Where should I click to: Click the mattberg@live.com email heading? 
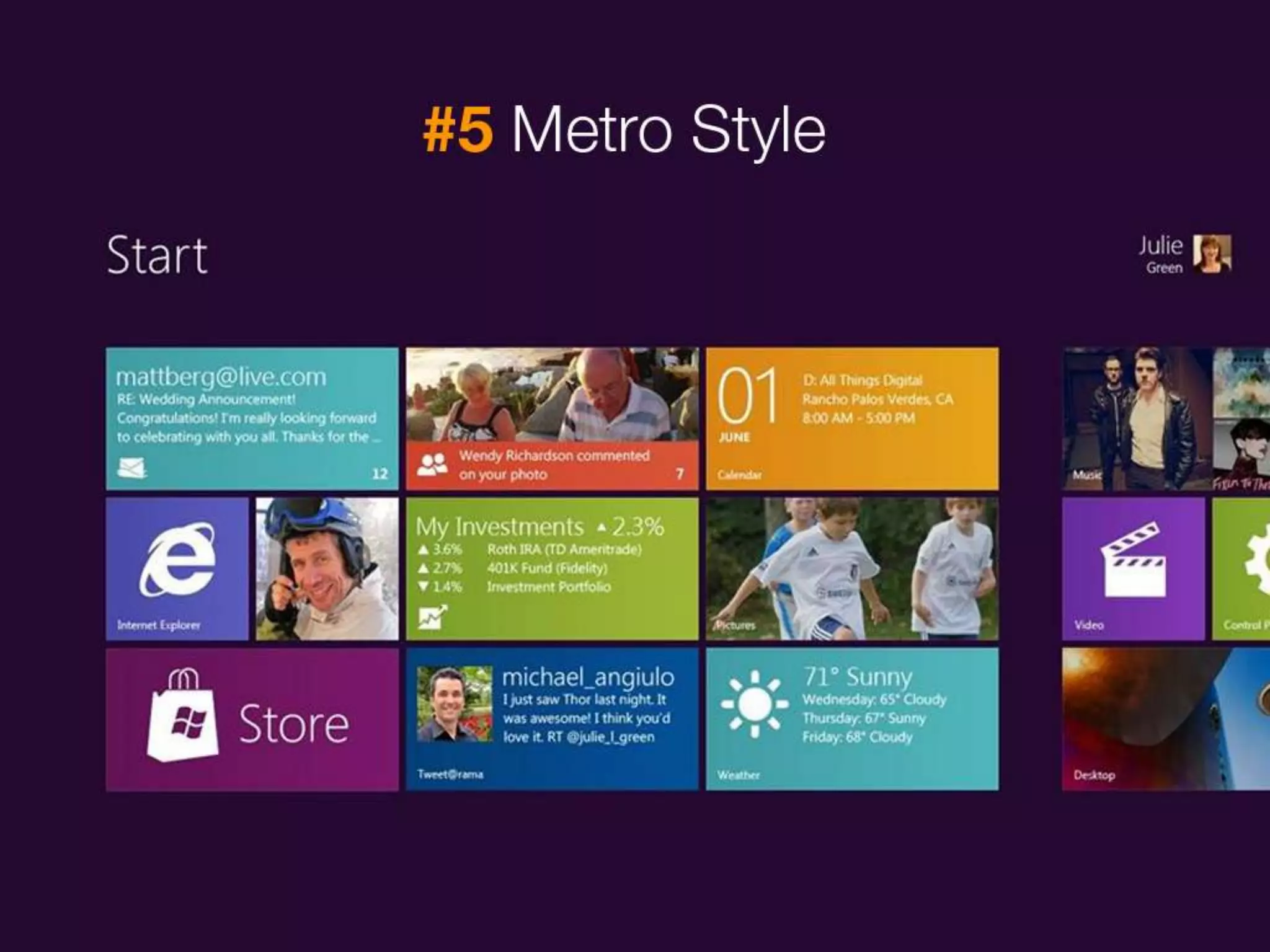coord(221,377)
